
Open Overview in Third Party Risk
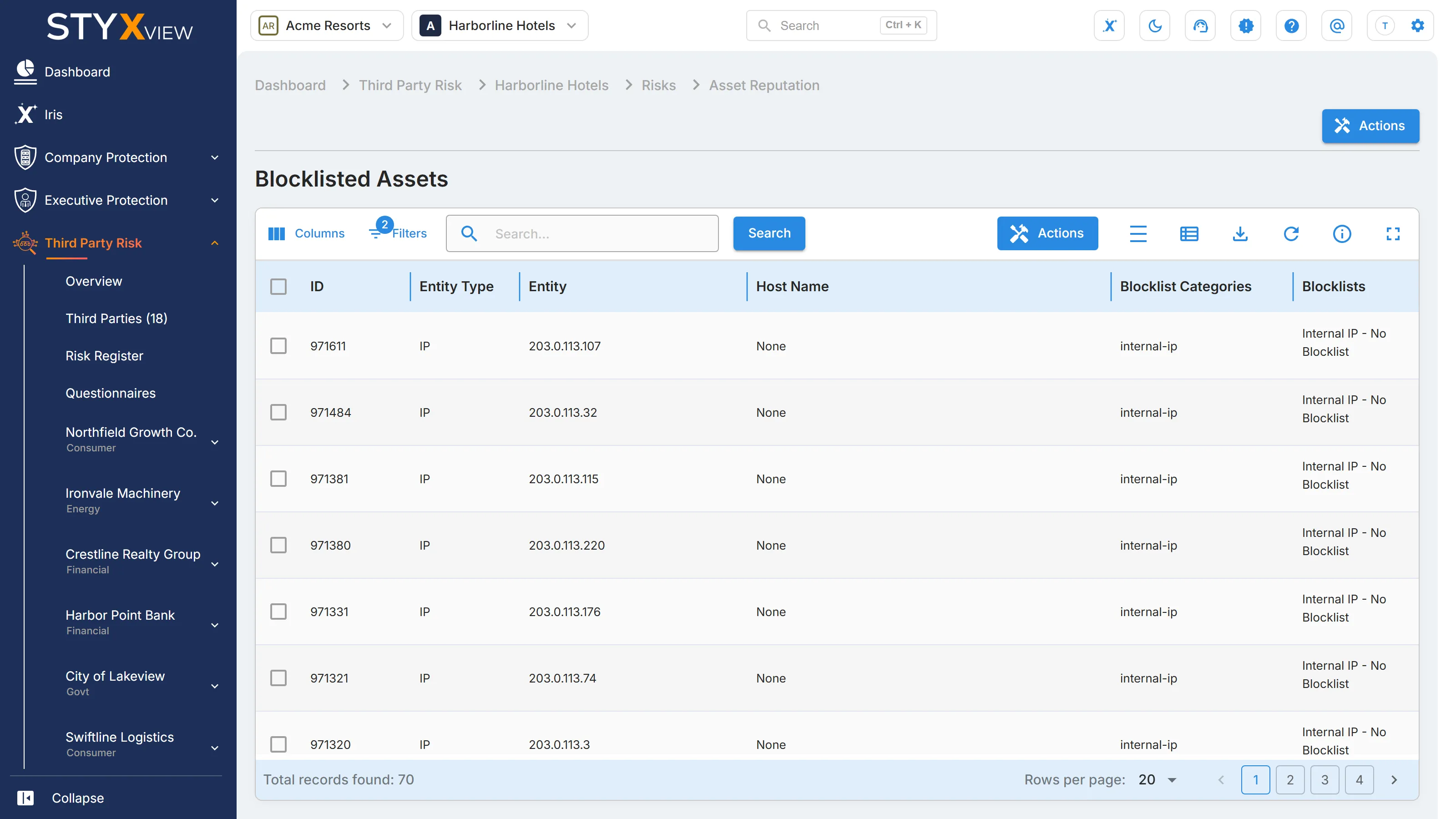94,281
